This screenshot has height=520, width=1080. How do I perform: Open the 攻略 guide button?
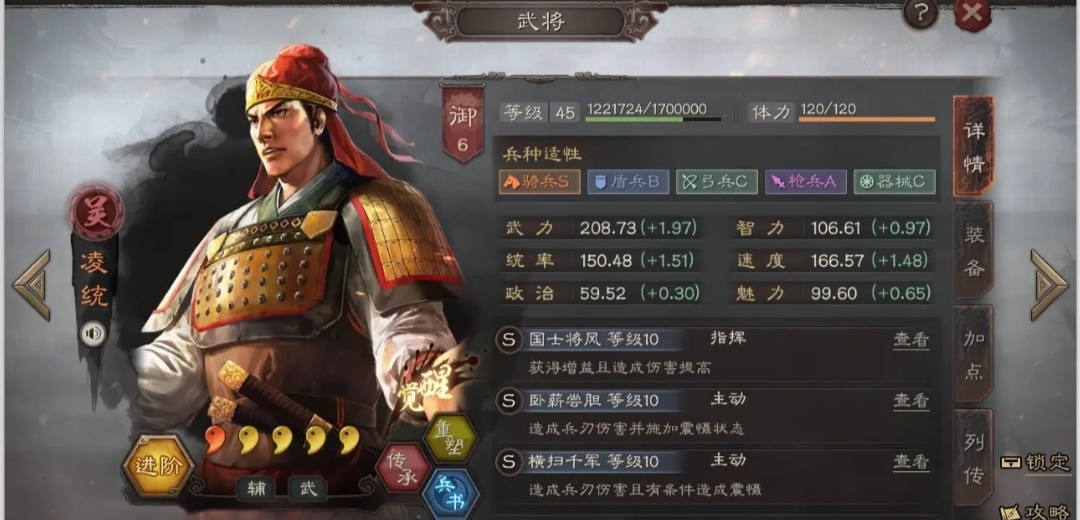pyautogui.click(x=1037, y=510)
